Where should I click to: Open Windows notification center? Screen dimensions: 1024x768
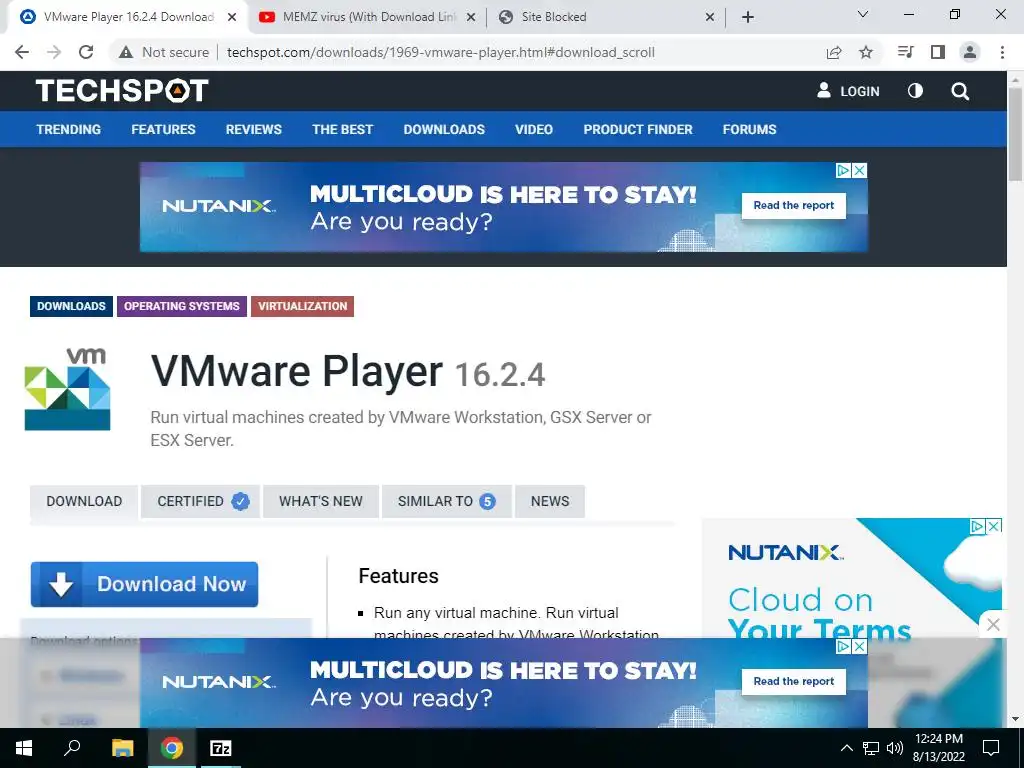click(x=991, y=748)
